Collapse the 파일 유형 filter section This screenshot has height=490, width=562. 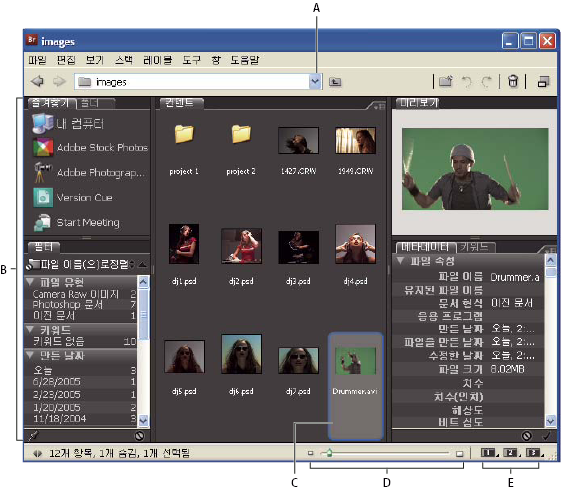click(30, 281)
